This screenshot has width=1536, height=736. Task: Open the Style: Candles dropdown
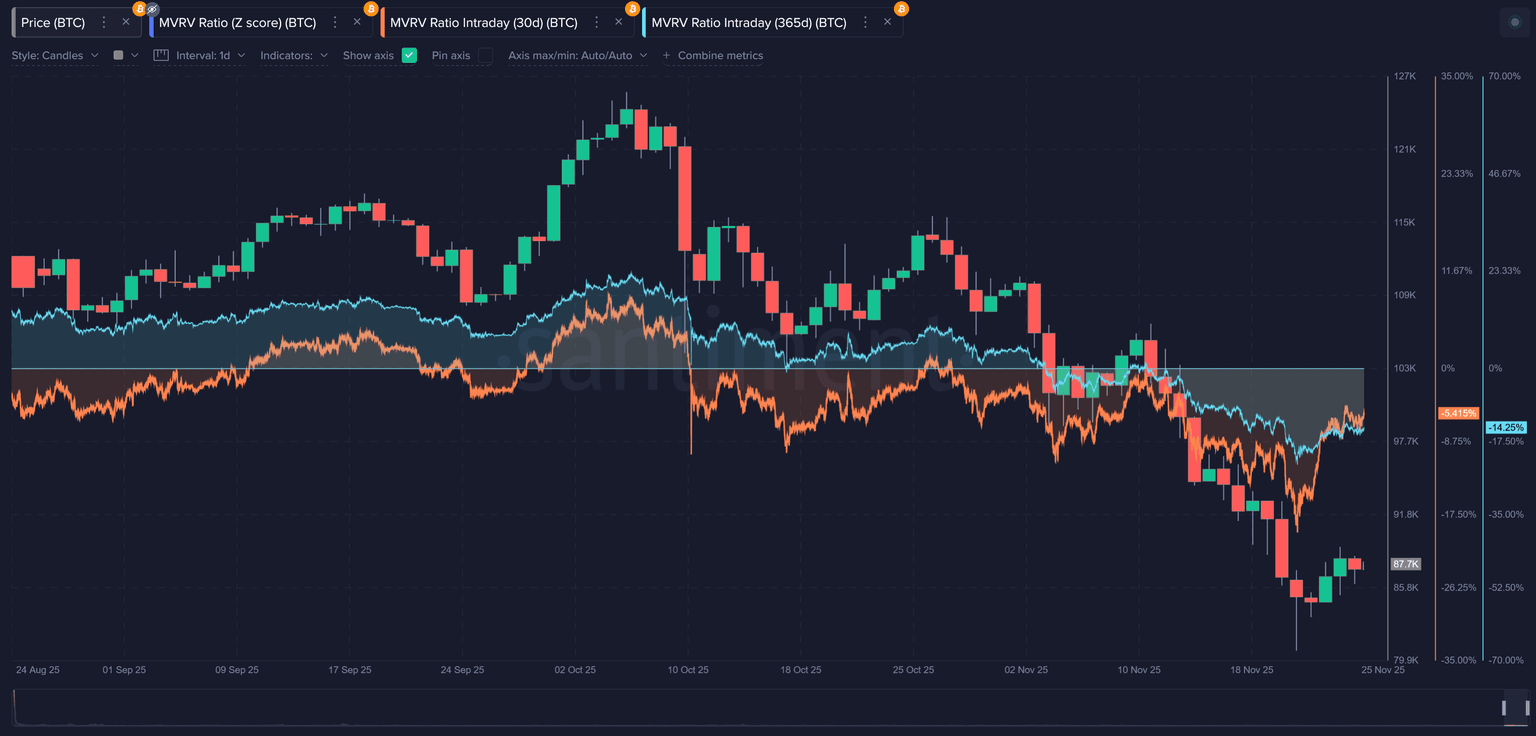[55, 56]
